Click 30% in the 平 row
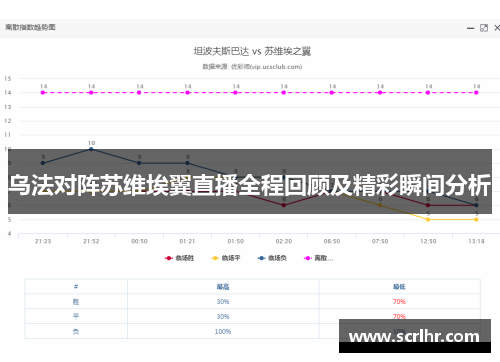This screenshot has height=362, width=500. click(223, 317)
